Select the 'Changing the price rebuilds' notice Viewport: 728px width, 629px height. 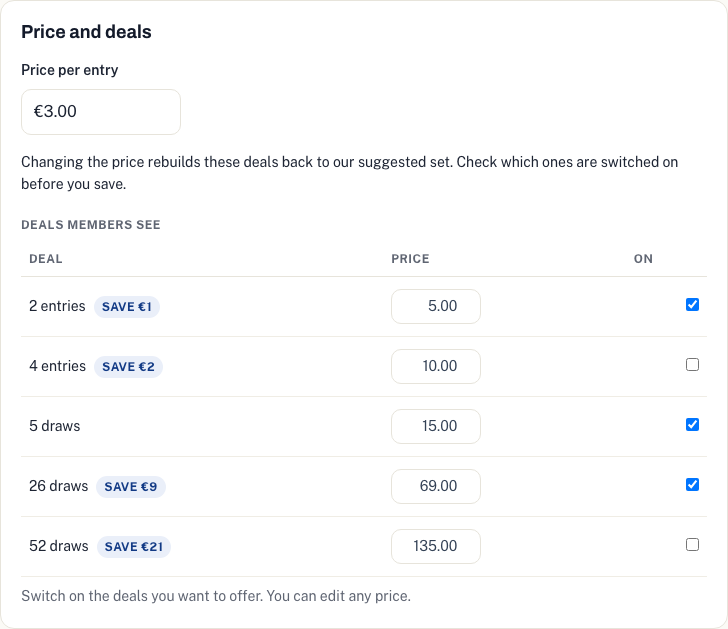click(350, 173)
